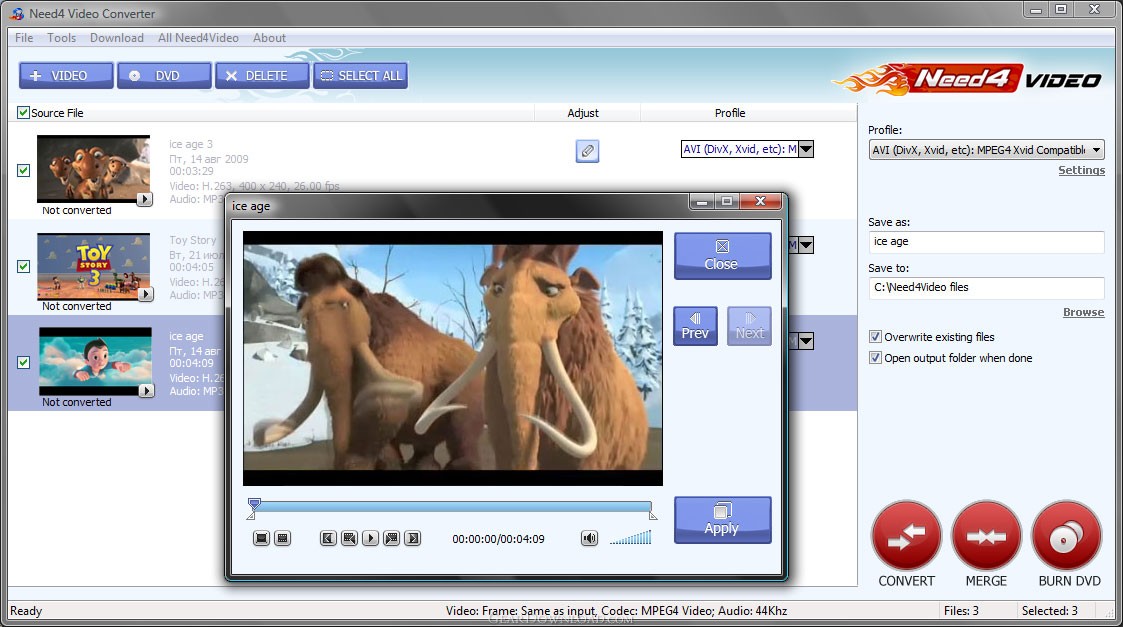Click the right trim end marker on timeline
Image resolution: width=1123 pixels, height=627 pixels.
[x=652, y=514]
